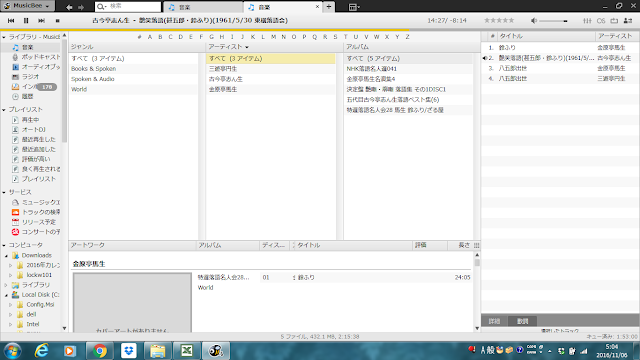The width and height of the screenshot is (640, 360).
Task: Expand the lockw101 folder
Action: (11, 275)
